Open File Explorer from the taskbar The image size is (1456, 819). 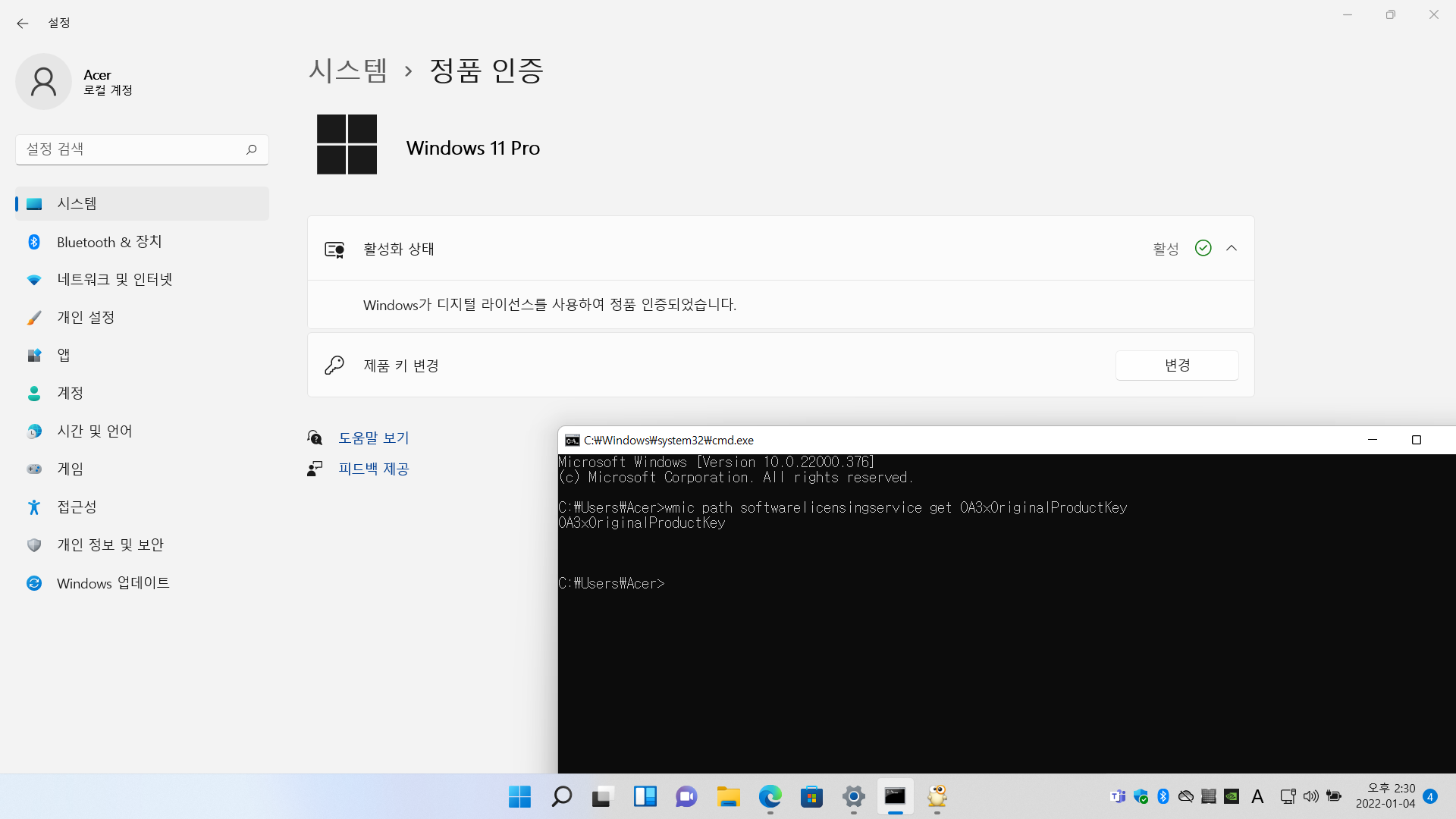pyautogui.click(x=728, y=796)
